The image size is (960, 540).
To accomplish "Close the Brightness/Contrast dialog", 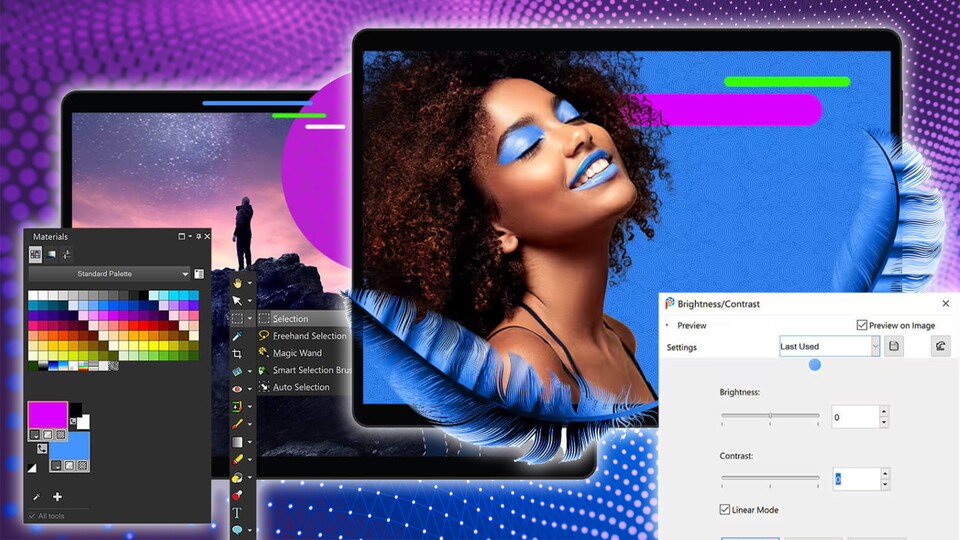I will click(945, 303).
